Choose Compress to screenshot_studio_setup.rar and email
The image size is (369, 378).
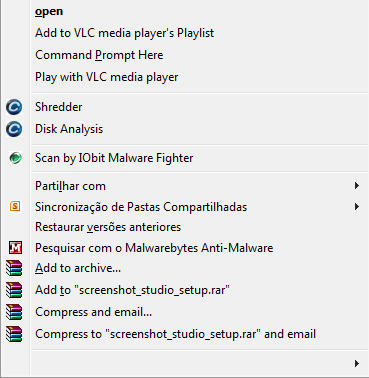[175, 334]
